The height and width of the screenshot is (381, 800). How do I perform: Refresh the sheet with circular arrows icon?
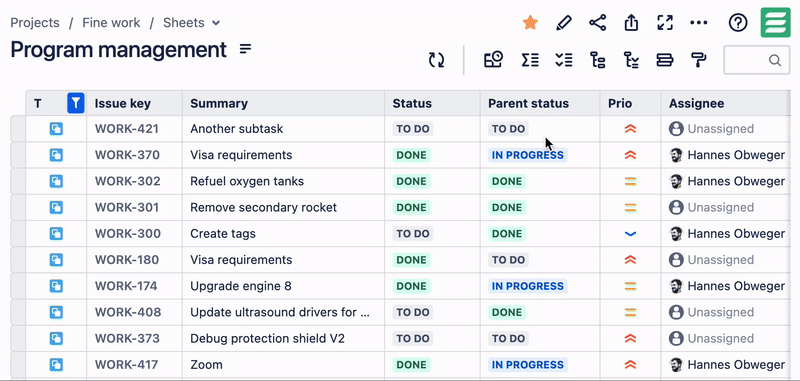point(436,60)
